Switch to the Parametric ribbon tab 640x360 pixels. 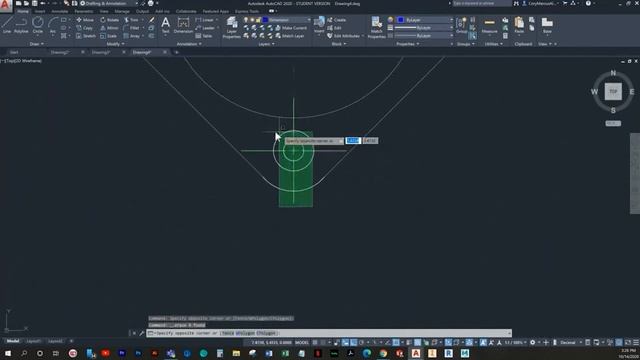pos(84,11)
